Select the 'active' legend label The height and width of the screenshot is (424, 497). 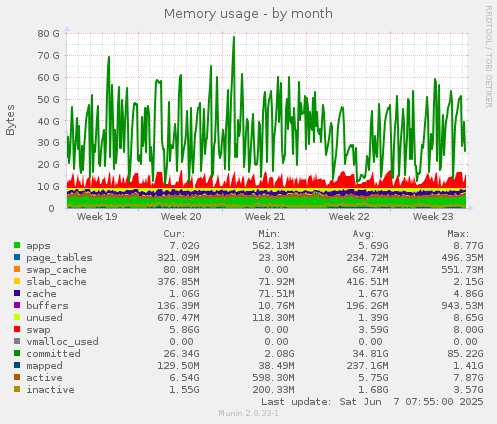click(44, 378)
